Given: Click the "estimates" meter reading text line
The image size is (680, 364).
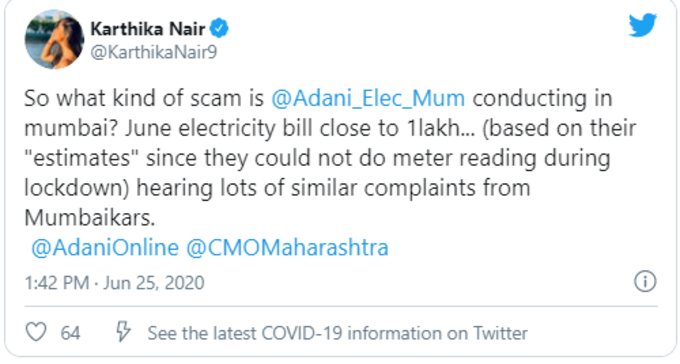Looking at the screenshot, I should coord(317,158).
